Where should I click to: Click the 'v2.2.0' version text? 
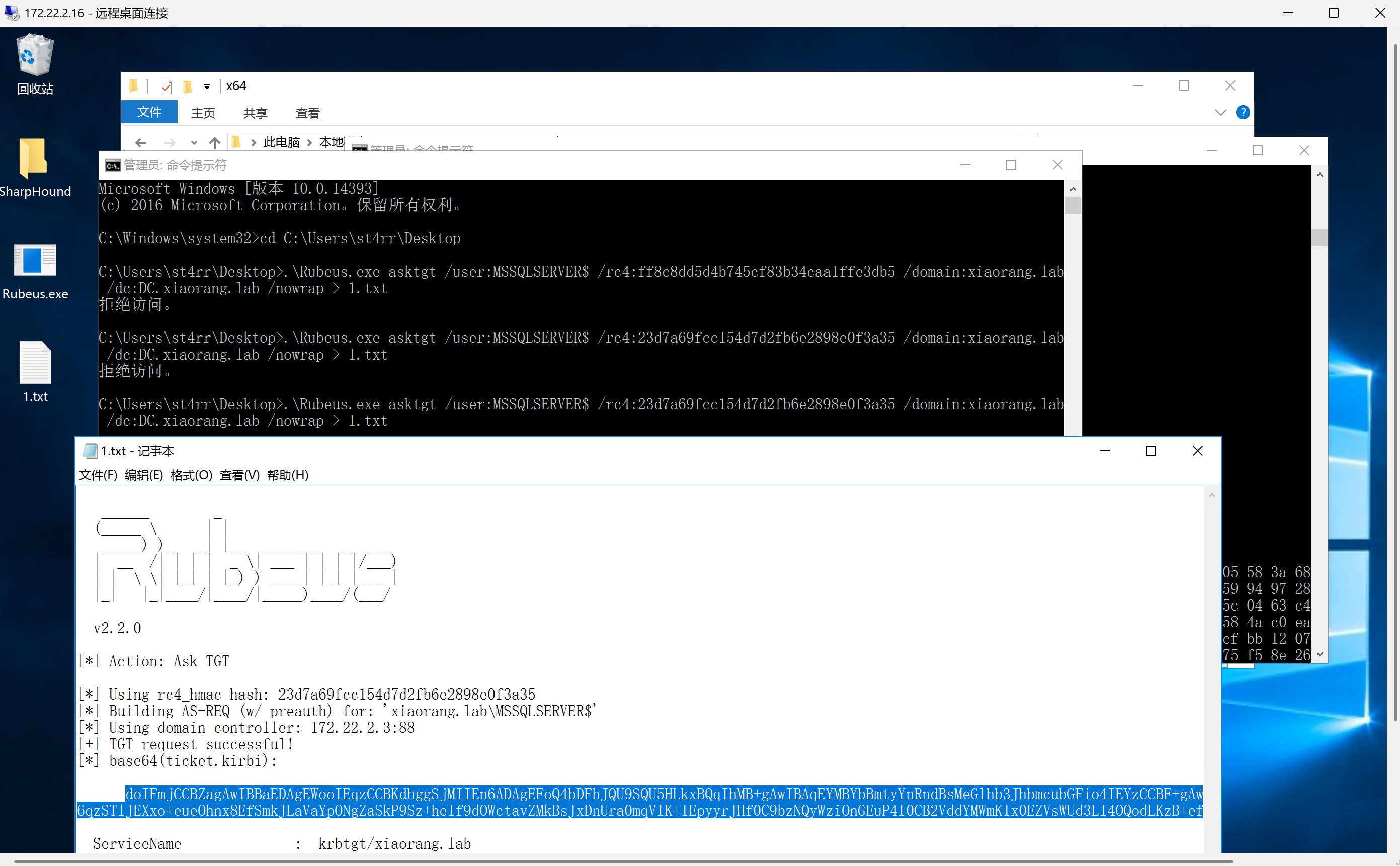(117, 628)
